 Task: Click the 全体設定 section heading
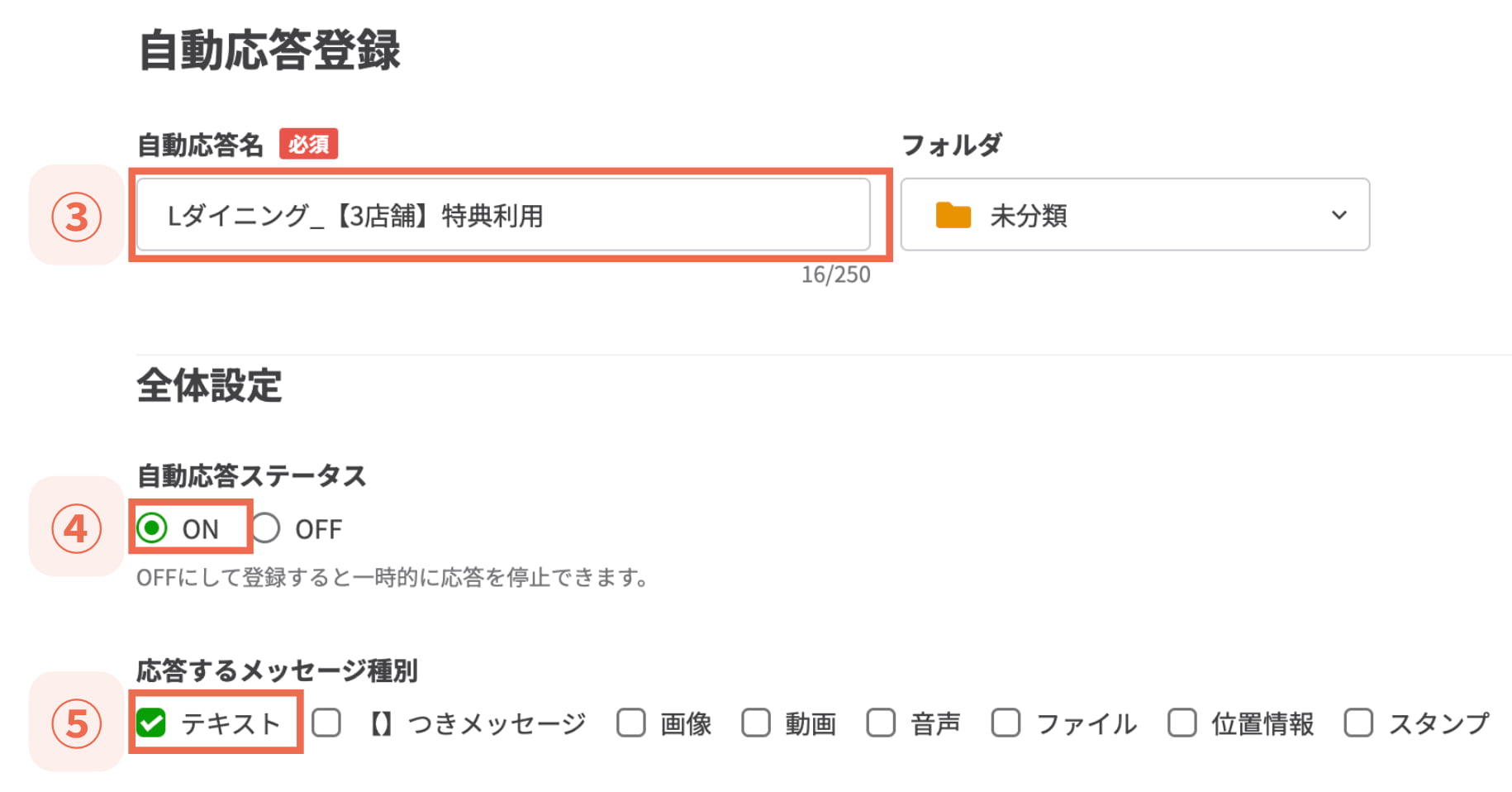(209, 384)
